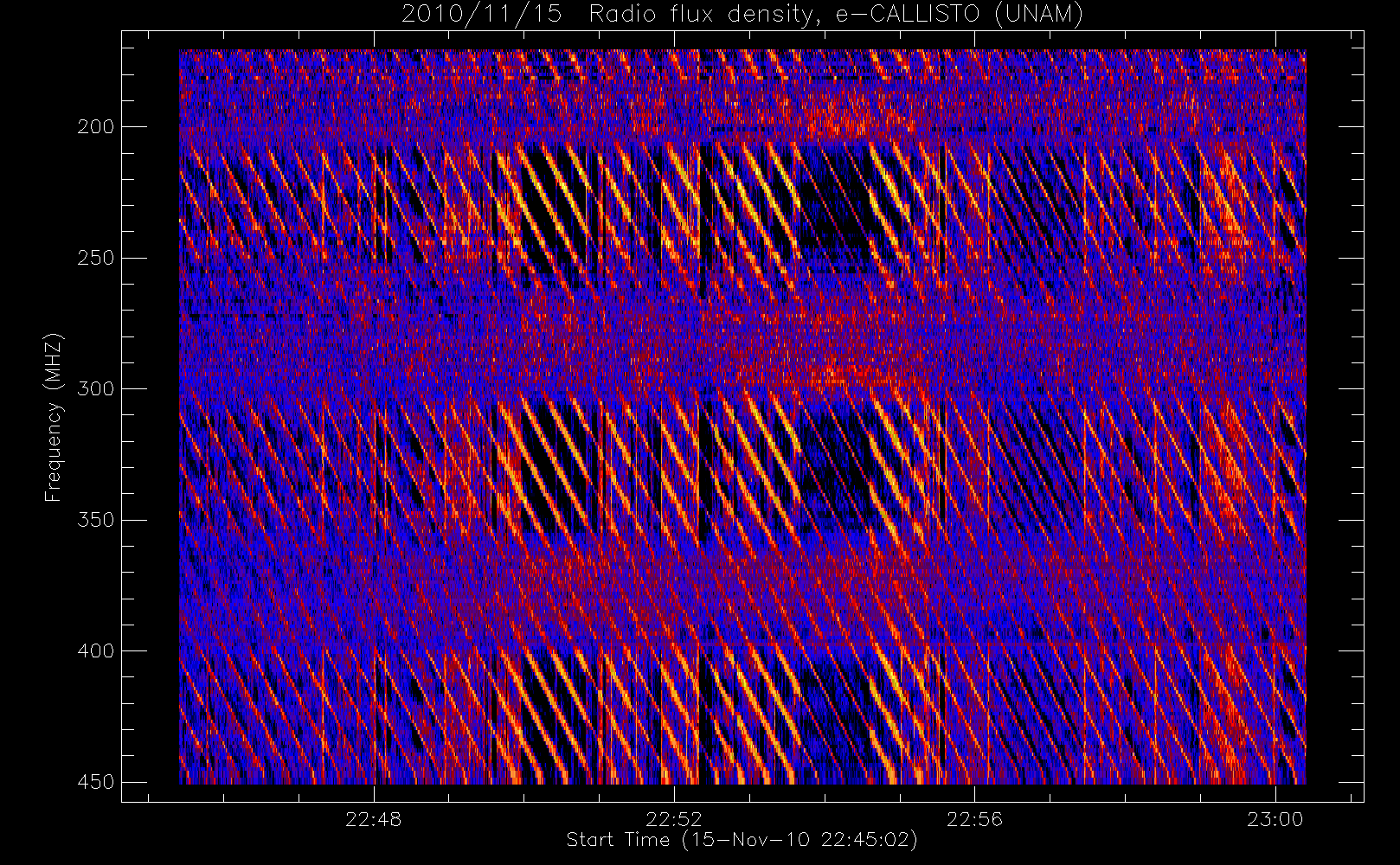Select the 250 frequency tick label
This screenshot has height=865, width=1400.
pos(95,258)
